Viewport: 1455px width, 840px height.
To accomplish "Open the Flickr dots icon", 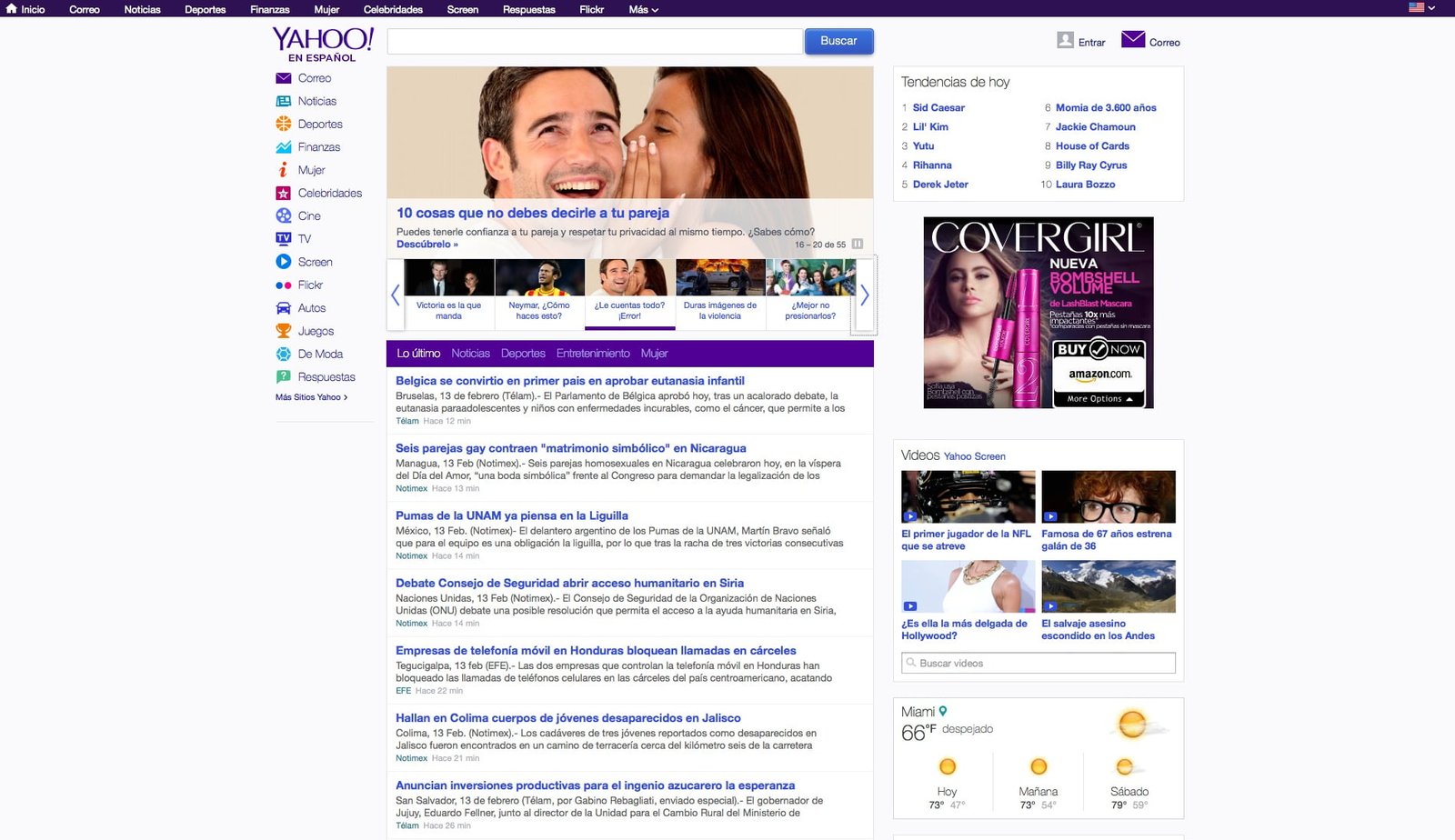I will point(284,285).
